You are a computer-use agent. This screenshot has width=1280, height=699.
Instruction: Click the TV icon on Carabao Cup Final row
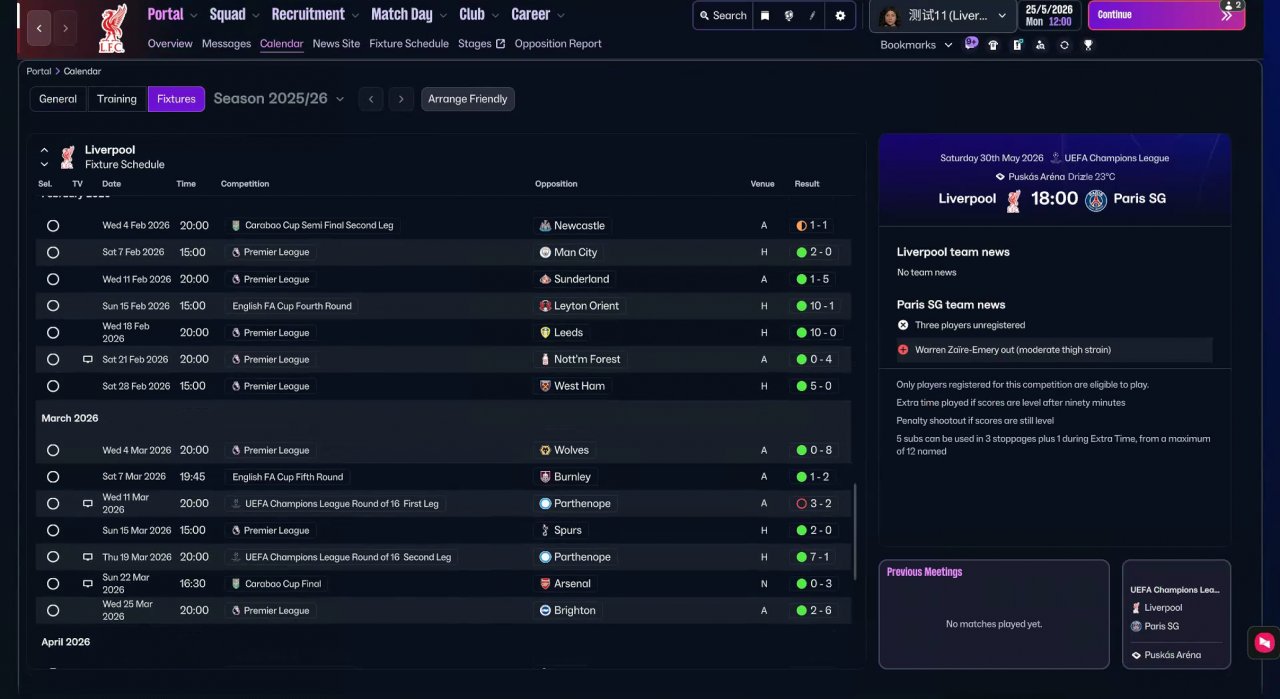pyautogui.click(x=87, y=583)
